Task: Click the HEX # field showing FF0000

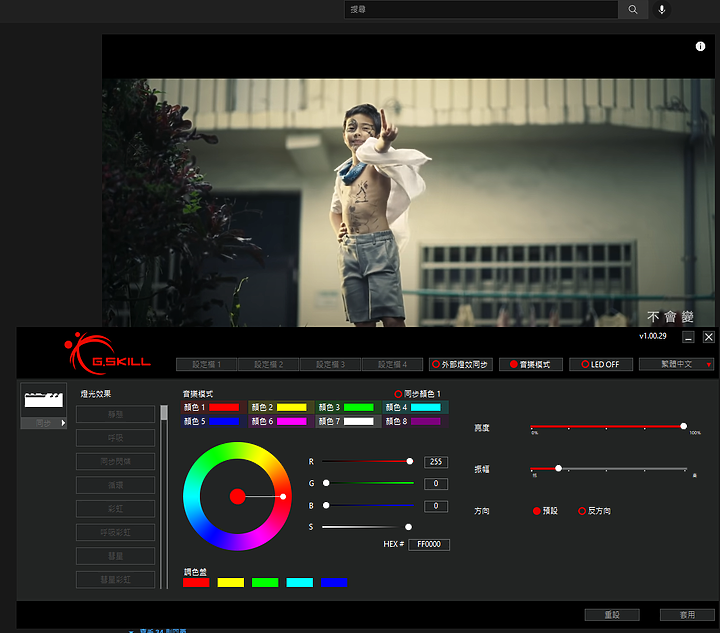Action: click(x=429, y=544)
